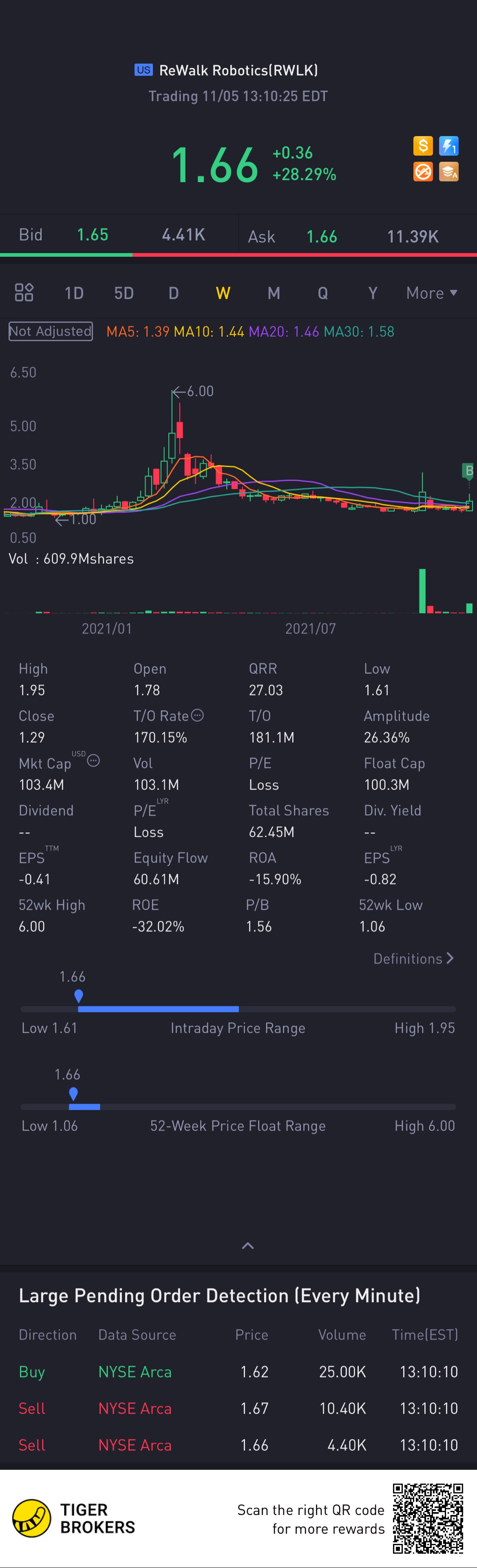Tap the ROA value -15.90%
Viewport: 477px width, 1568px height.
point(275,879)
